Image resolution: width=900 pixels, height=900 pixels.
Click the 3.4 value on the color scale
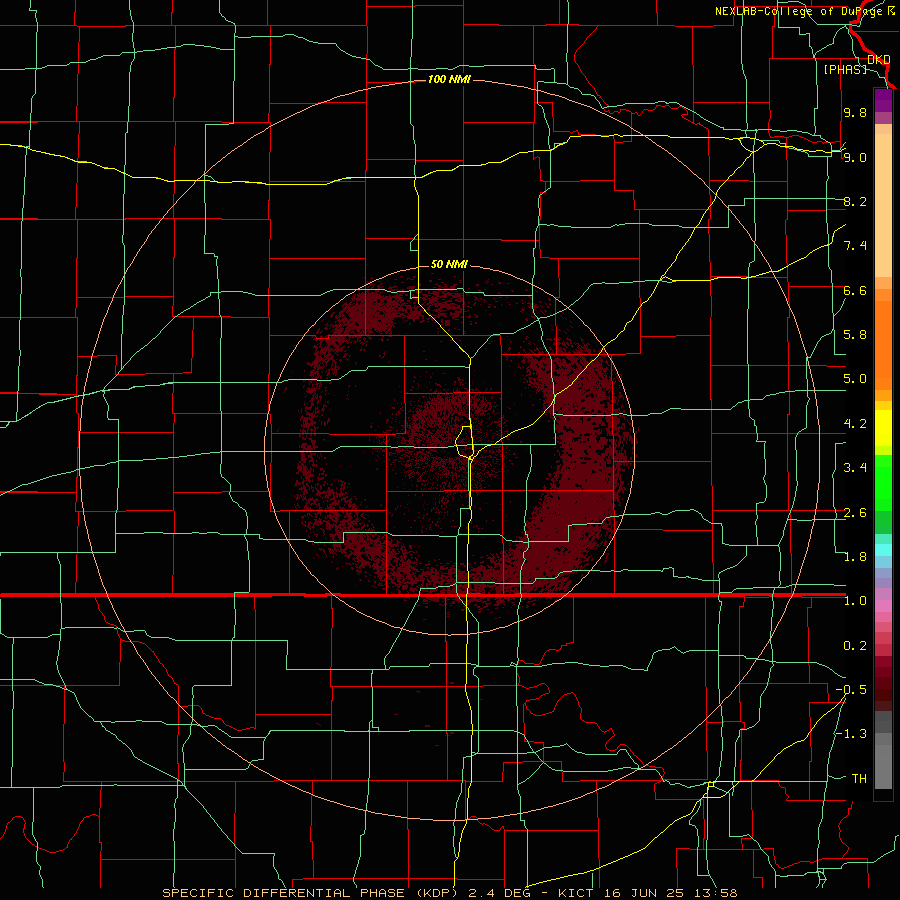855,468
